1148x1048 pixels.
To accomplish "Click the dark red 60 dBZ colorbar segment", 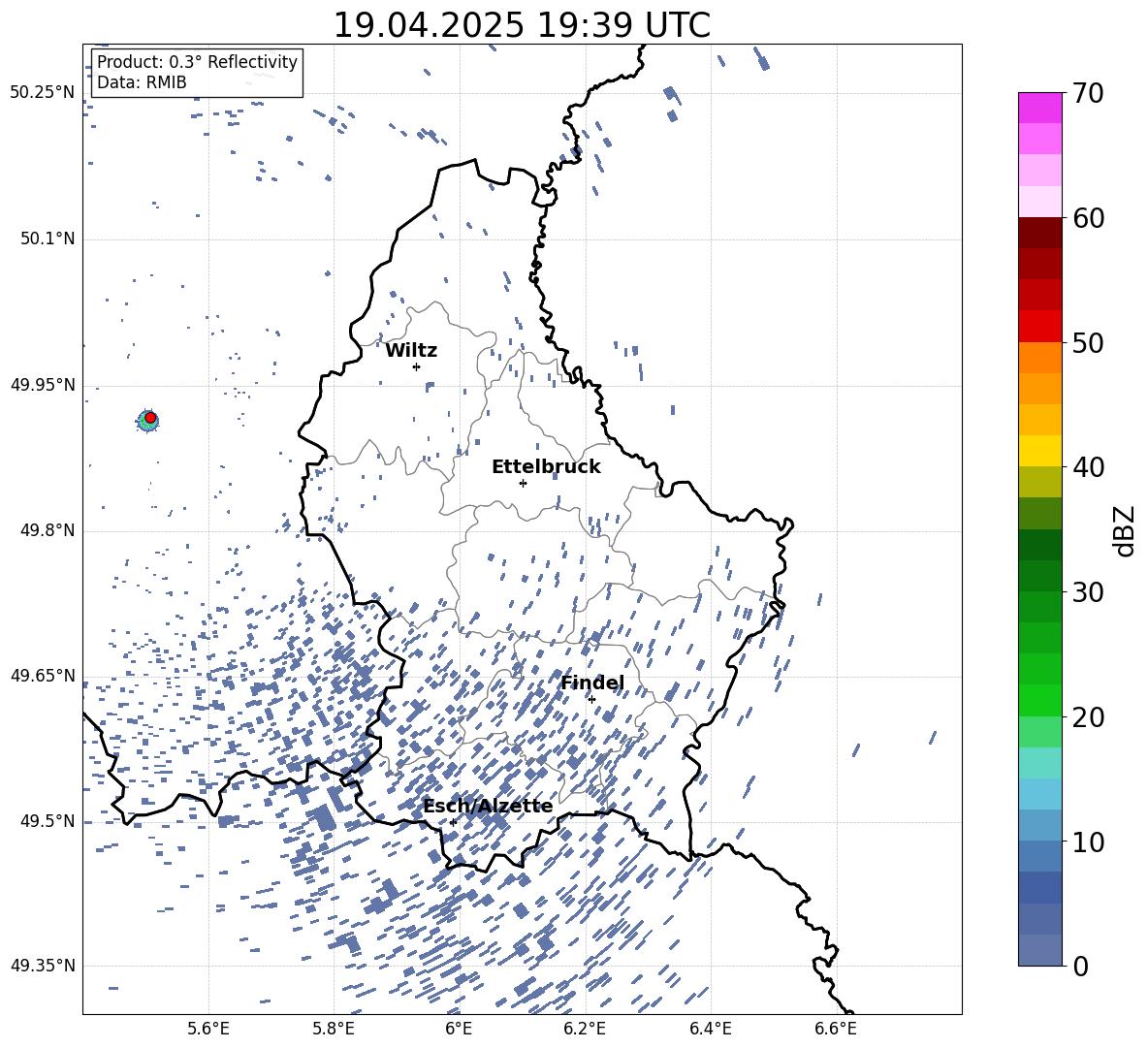I will 1039,233.
